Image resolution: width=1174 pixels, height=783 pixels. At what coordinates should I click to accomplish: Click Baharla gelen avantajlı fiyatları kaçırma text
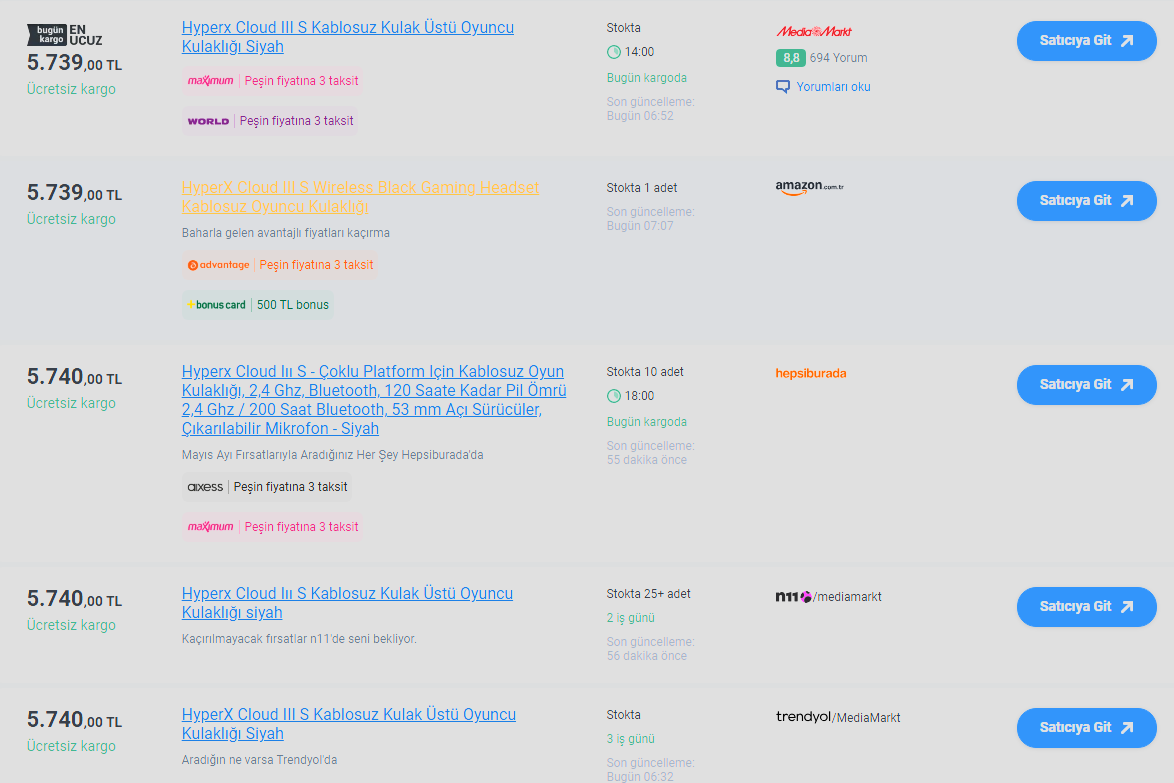pyautogui.click(x=286, y=233)
